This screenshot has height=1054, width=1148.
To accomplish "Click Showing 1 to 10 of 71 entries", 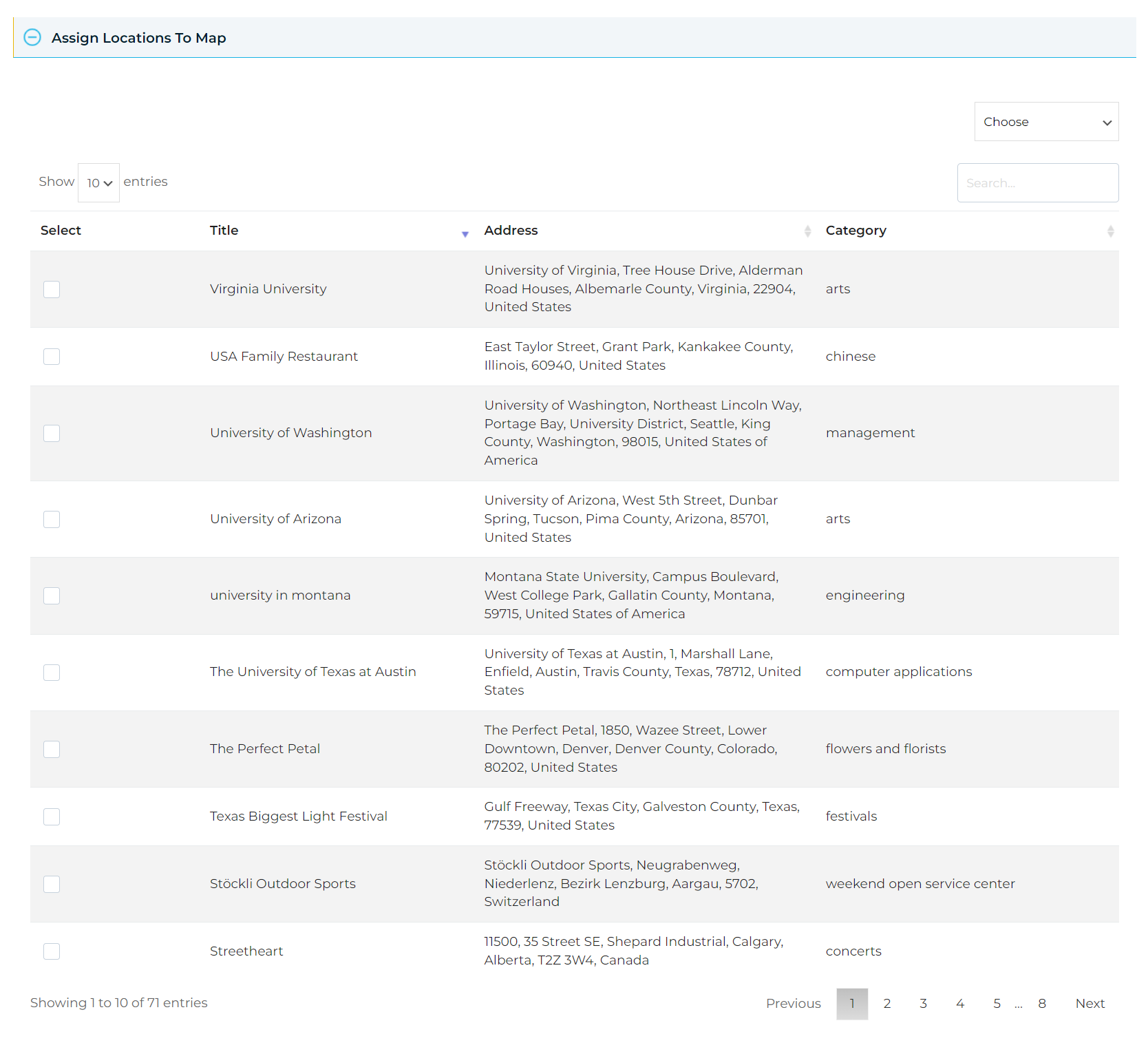I will 119,1003.
